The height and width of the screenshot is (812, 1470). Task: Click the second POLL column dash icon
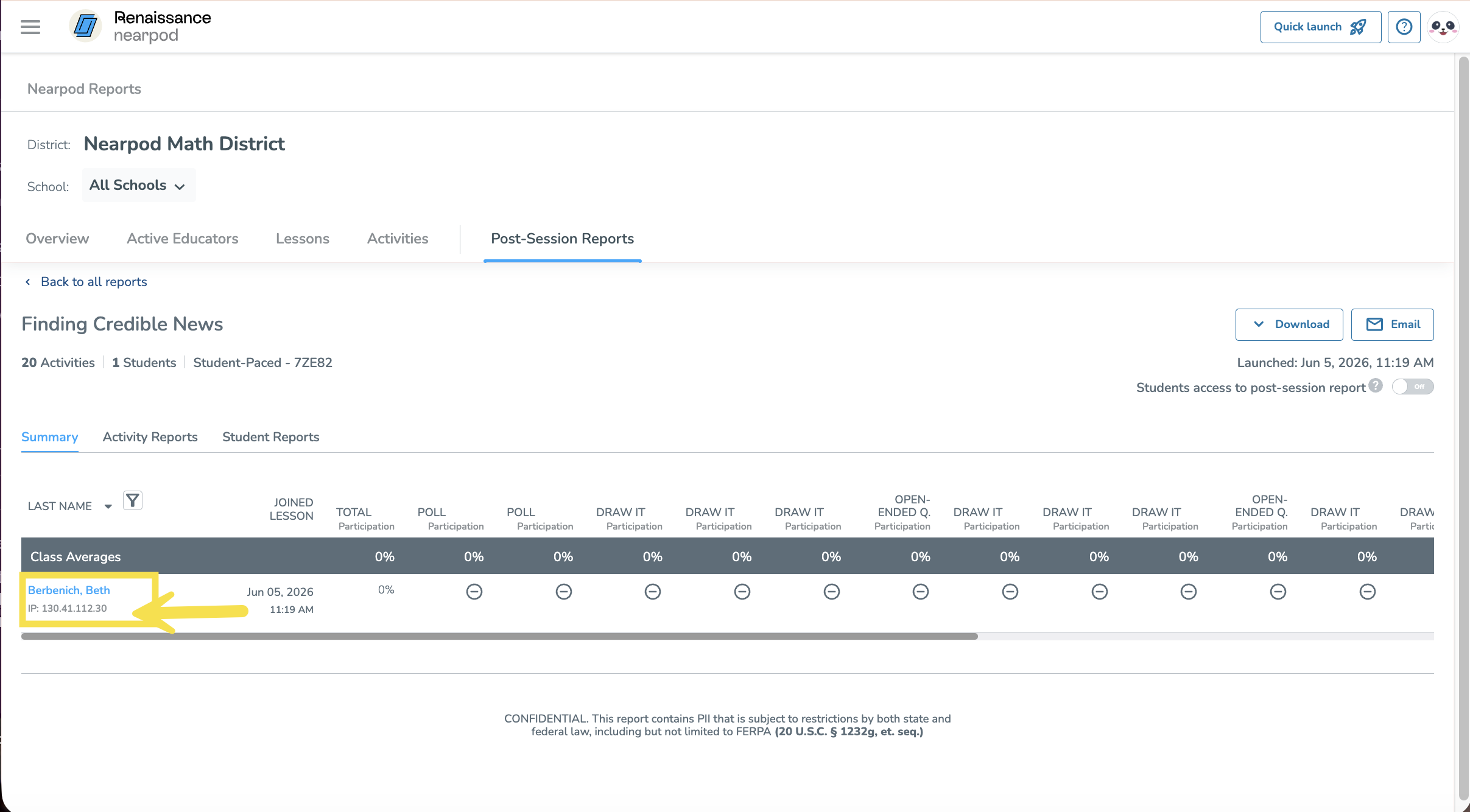(564, 592)
